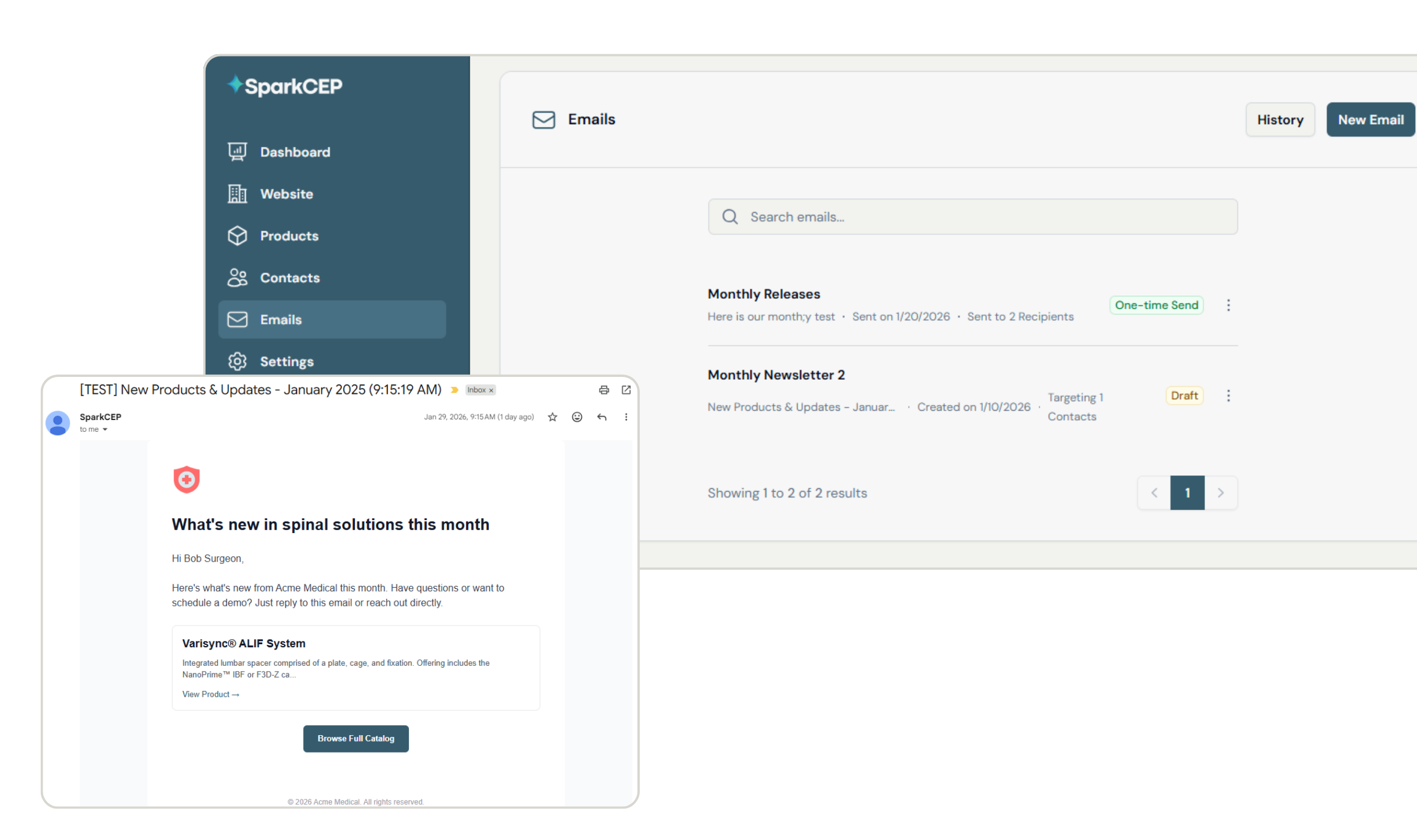Click 'Created on 1/10/2026' text
Image resolution: width=1417 pixels, height=840 pixels.
click(974, 407)
